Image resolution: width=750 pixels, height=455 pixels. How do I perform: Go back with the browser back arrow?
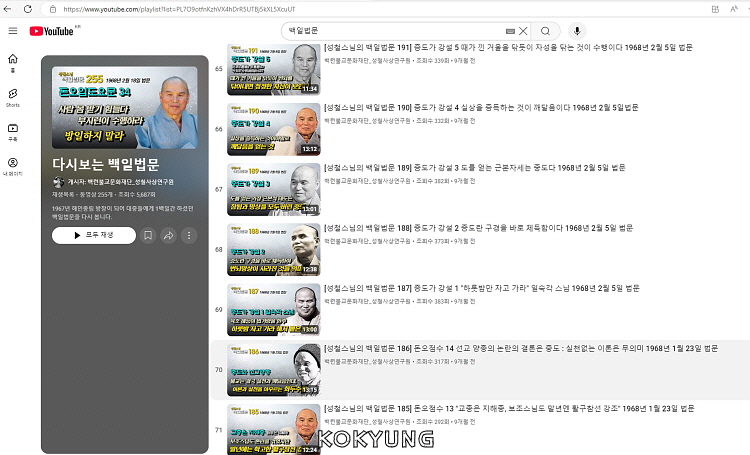7,9
